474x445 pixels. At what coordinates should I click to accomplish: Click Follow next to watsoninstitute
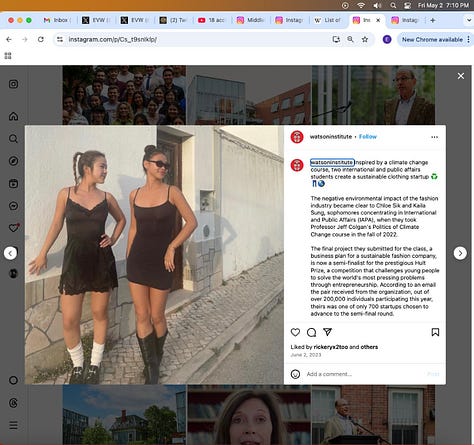tap(368, 137)
